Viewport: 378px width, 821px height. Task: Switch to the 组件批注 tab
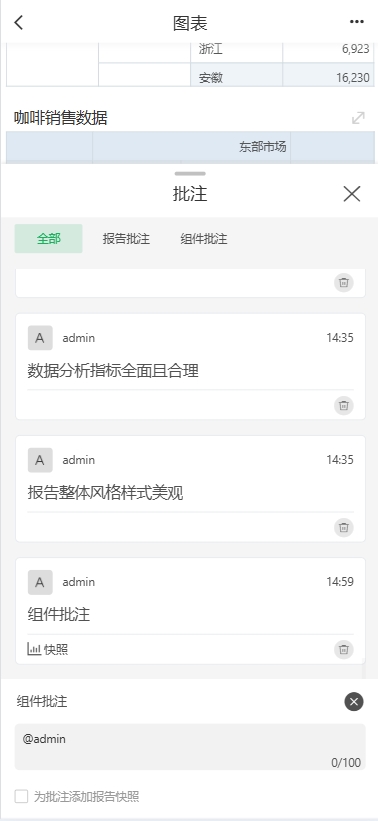[204, 239]
